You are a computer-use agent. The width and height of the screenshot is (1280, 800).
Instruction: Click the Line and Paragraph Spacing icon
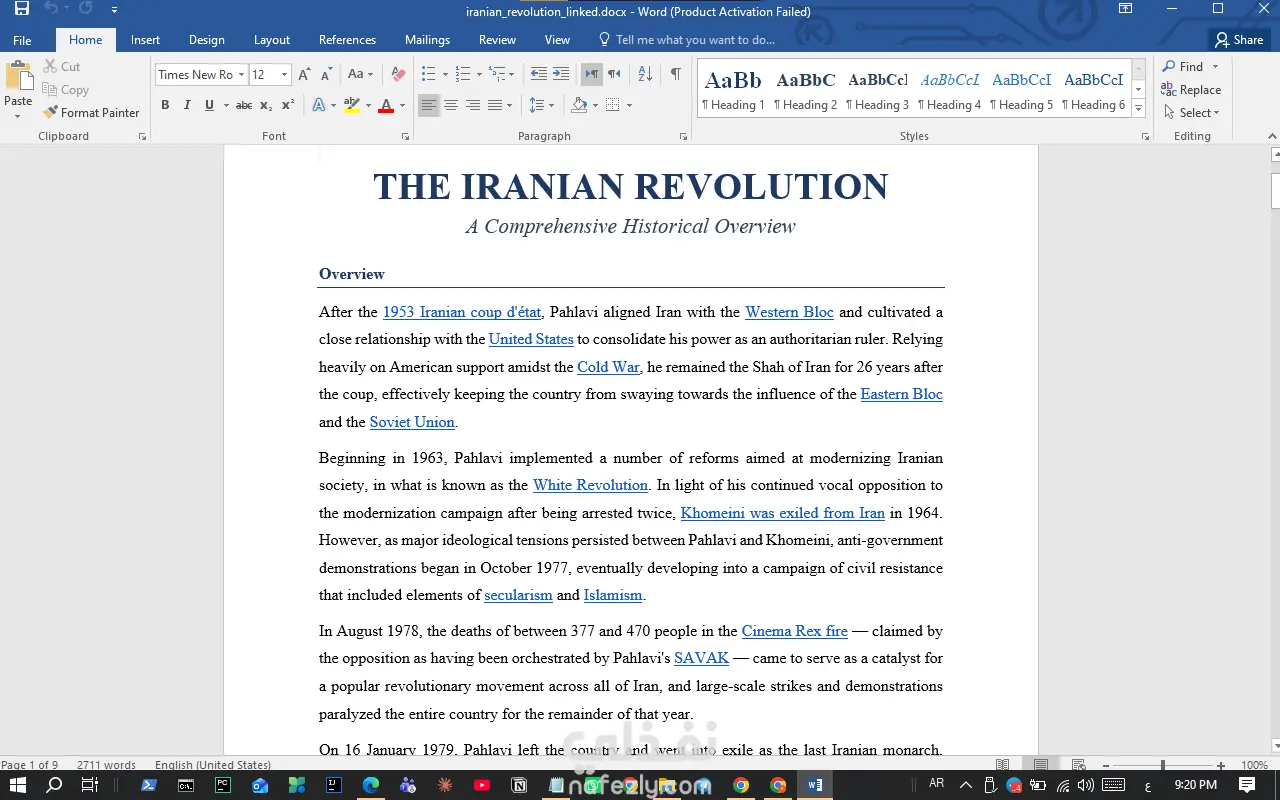(536, 105)
